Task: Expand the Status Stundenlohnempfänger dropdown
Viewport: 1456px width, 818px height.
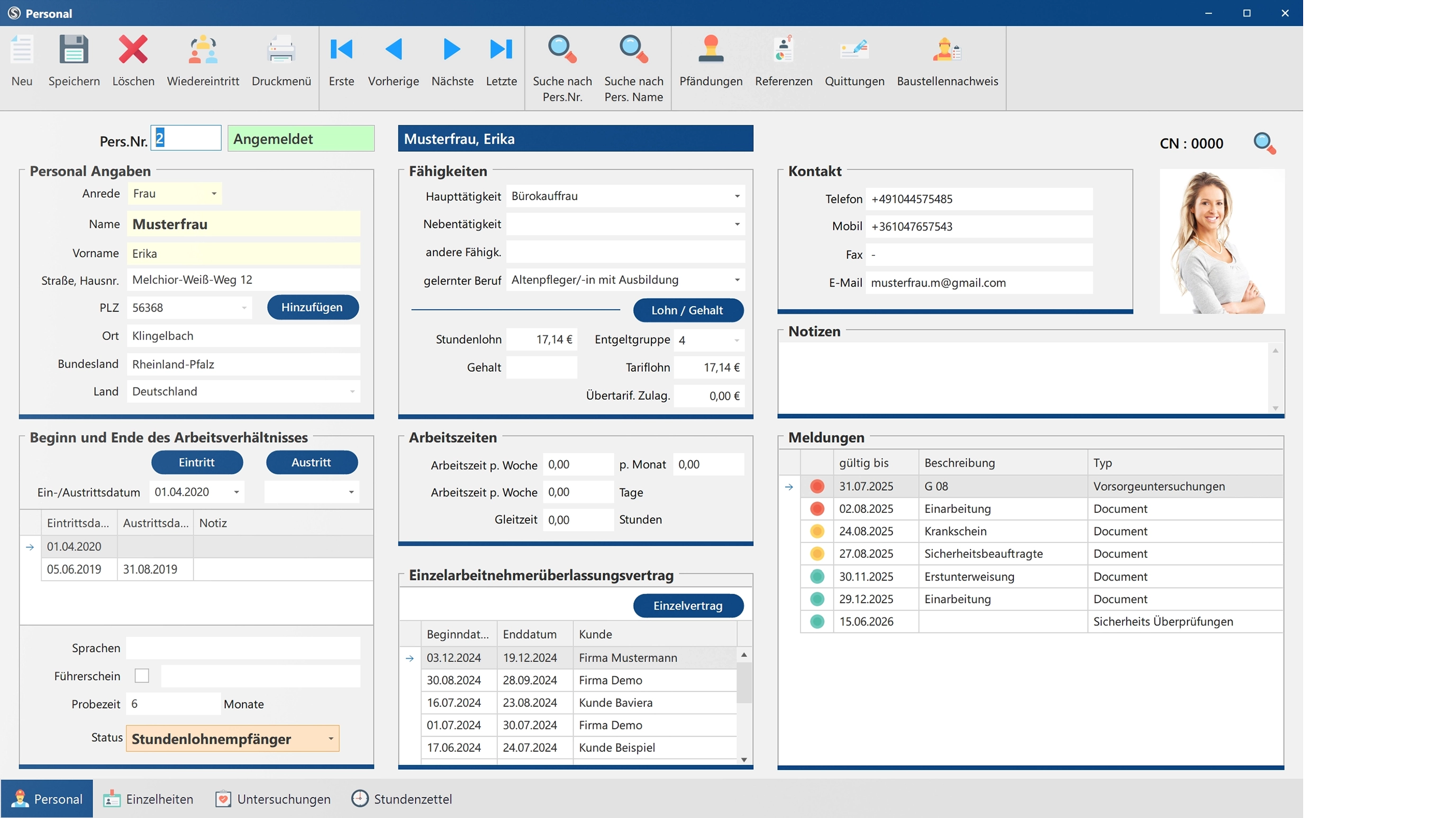Action: click(331, 739)
